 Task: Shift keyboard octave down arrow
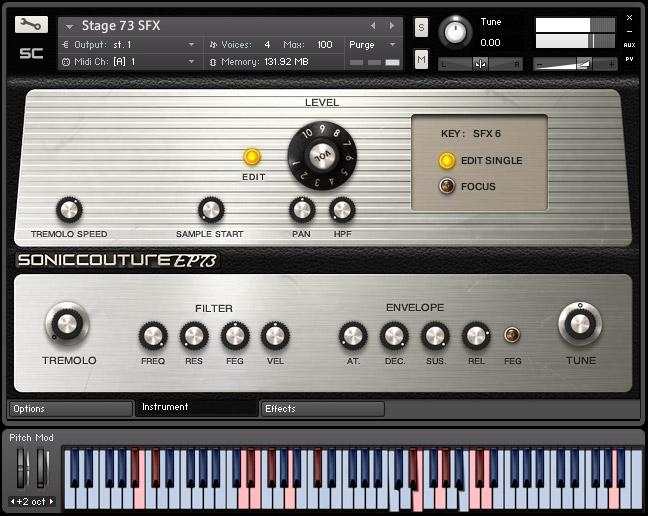coord(12,502)
